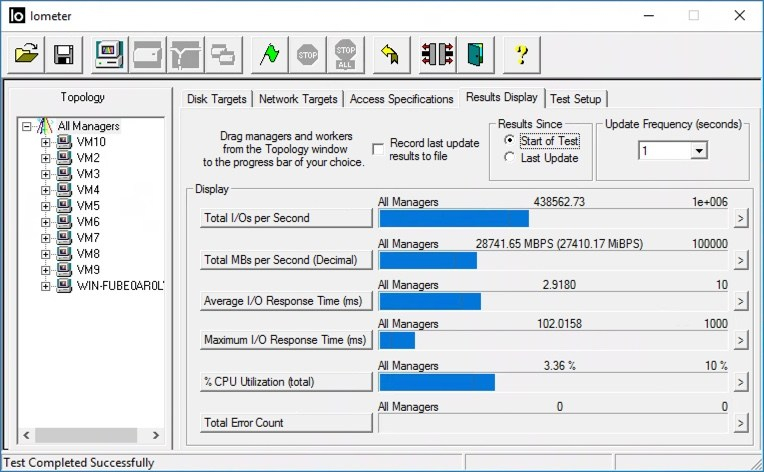Click the % CPU Utilization (total) button

286,381
